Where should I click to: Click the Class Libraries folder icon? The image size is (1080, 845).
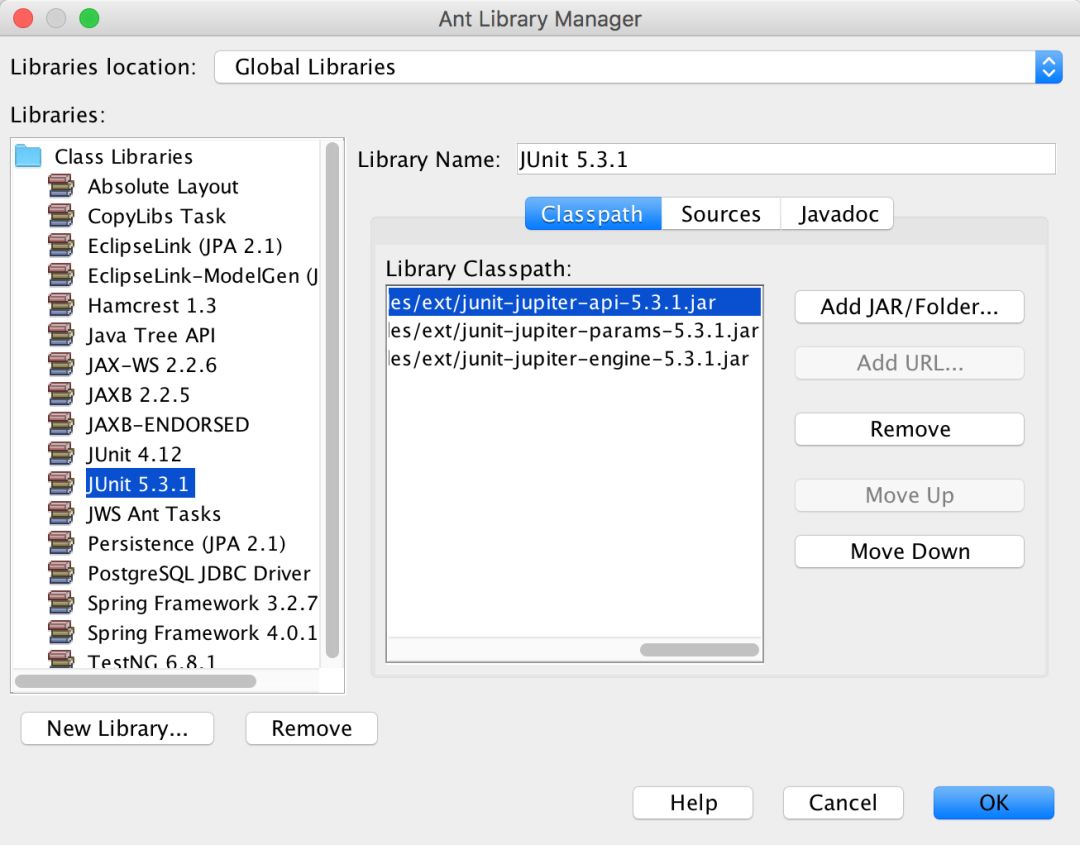[28, 156]
